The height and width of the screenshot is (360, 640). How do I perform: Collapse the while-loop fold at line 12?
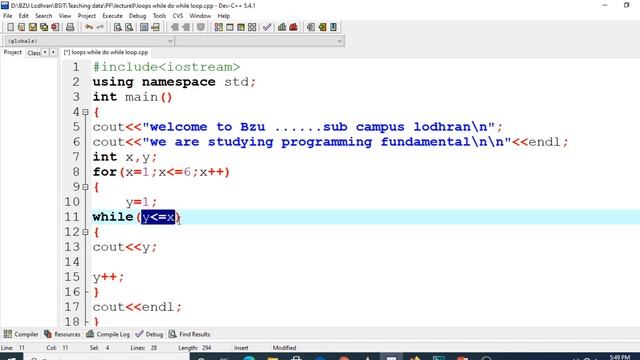point(85,232)
